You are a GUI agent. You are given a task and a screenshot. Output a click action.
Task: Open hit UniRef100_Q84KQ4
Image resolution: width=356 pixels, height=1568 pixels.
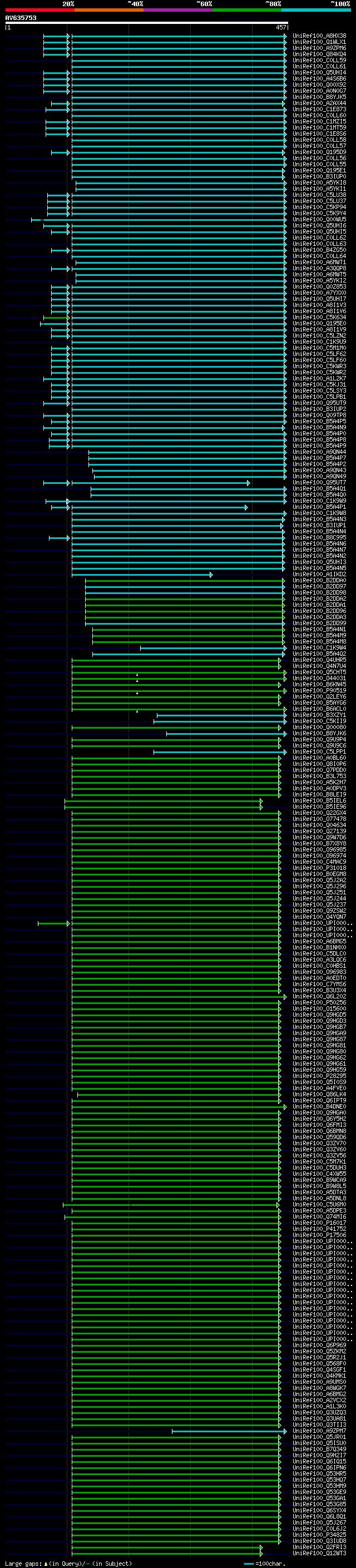(319, 54)
